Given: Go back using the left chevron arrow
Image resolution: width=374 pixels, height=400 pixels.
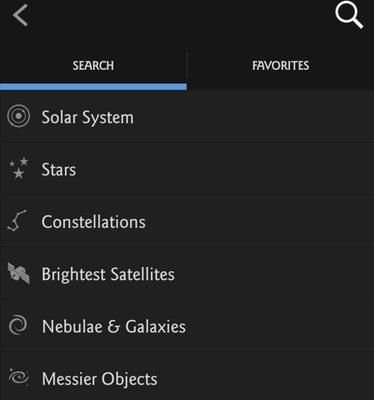Looking at the screenshot, I should coord(20,15).
